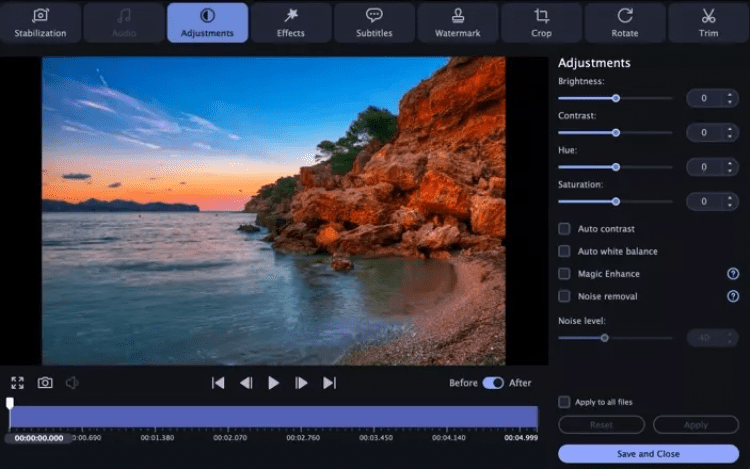Click Save and Close button
This screenshot has height=469, width=750.
point(648,454)
